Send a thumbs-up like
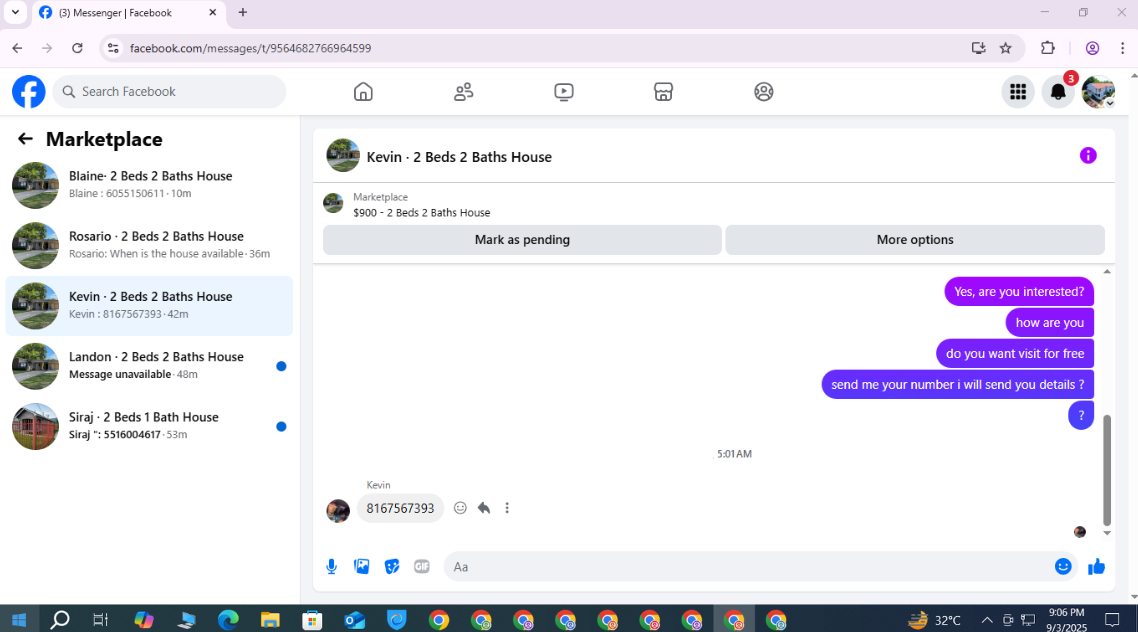This screenshot has width=1138, height=632. click(x=1096, y=567)
